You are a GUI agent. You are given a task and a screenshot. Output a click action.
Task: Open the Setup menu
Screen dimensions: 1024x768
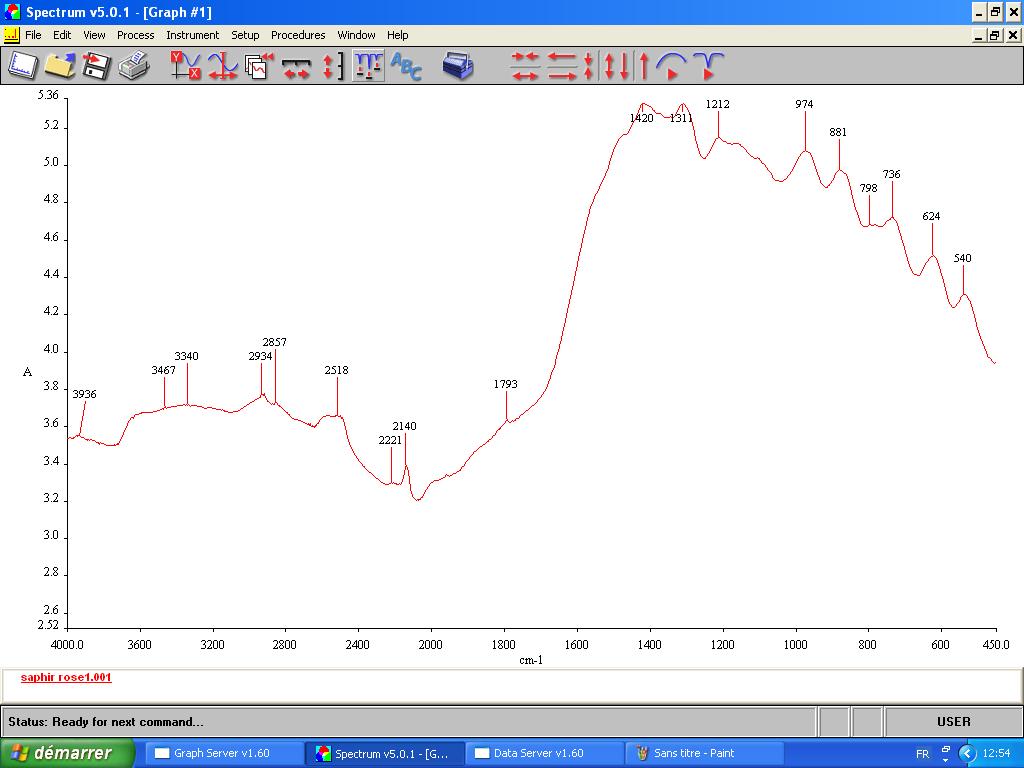245,35
